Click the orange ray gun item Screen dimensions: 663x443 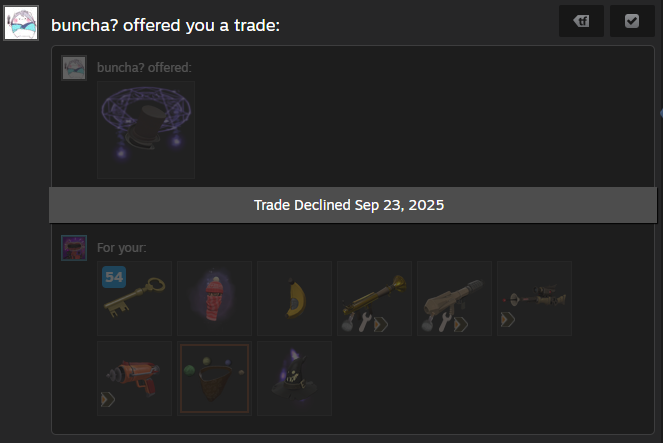pyautogui.click(x=134, y=378)
